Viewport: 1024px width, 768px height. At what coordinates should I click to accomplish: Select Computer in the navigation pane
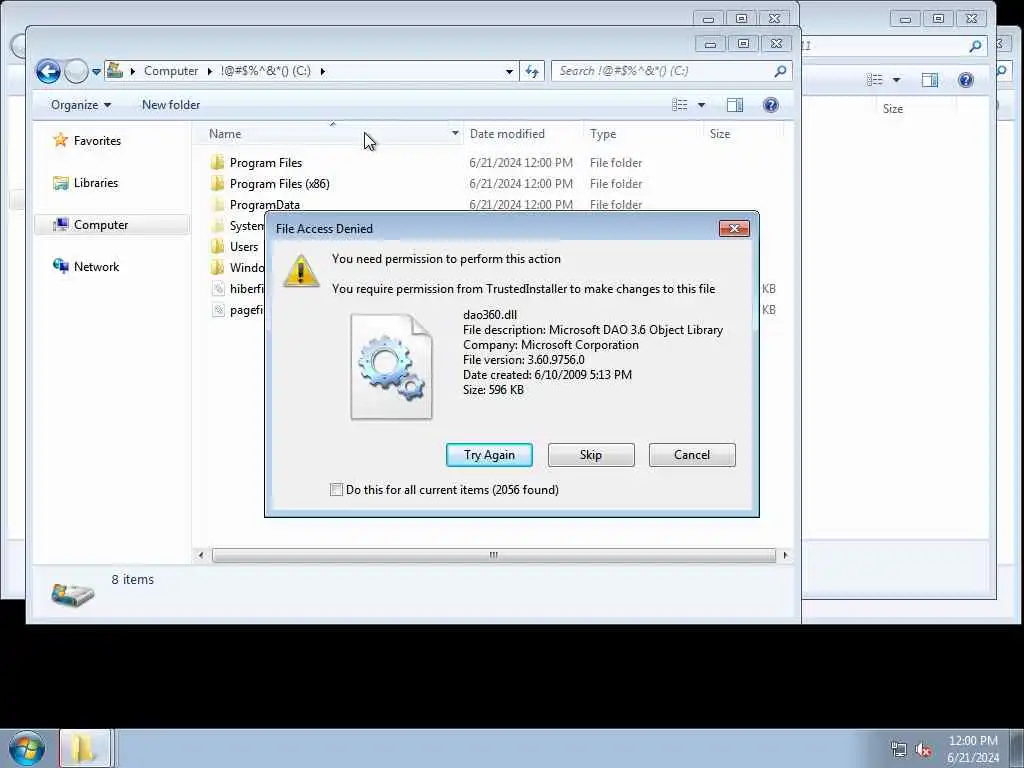(112, 225)
